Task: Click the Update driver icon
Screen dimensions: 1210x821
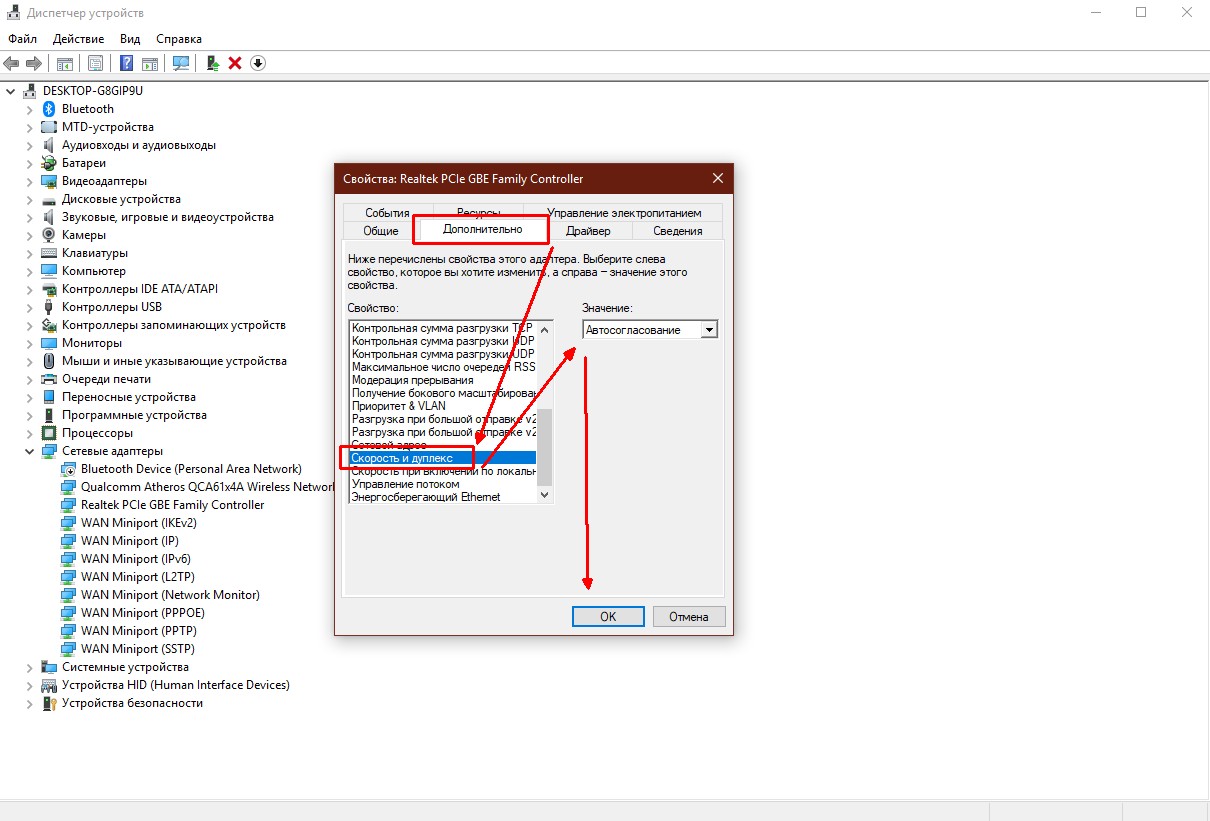Action: click(213, 63)
